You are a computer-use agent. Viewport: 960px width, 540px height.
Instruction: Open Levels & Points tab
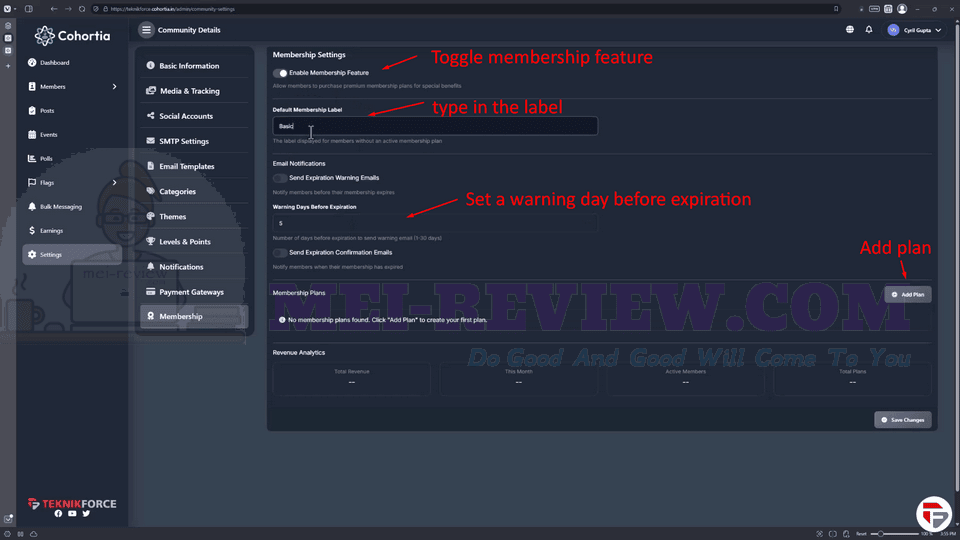pyautogui.click(x=194, y=241)
